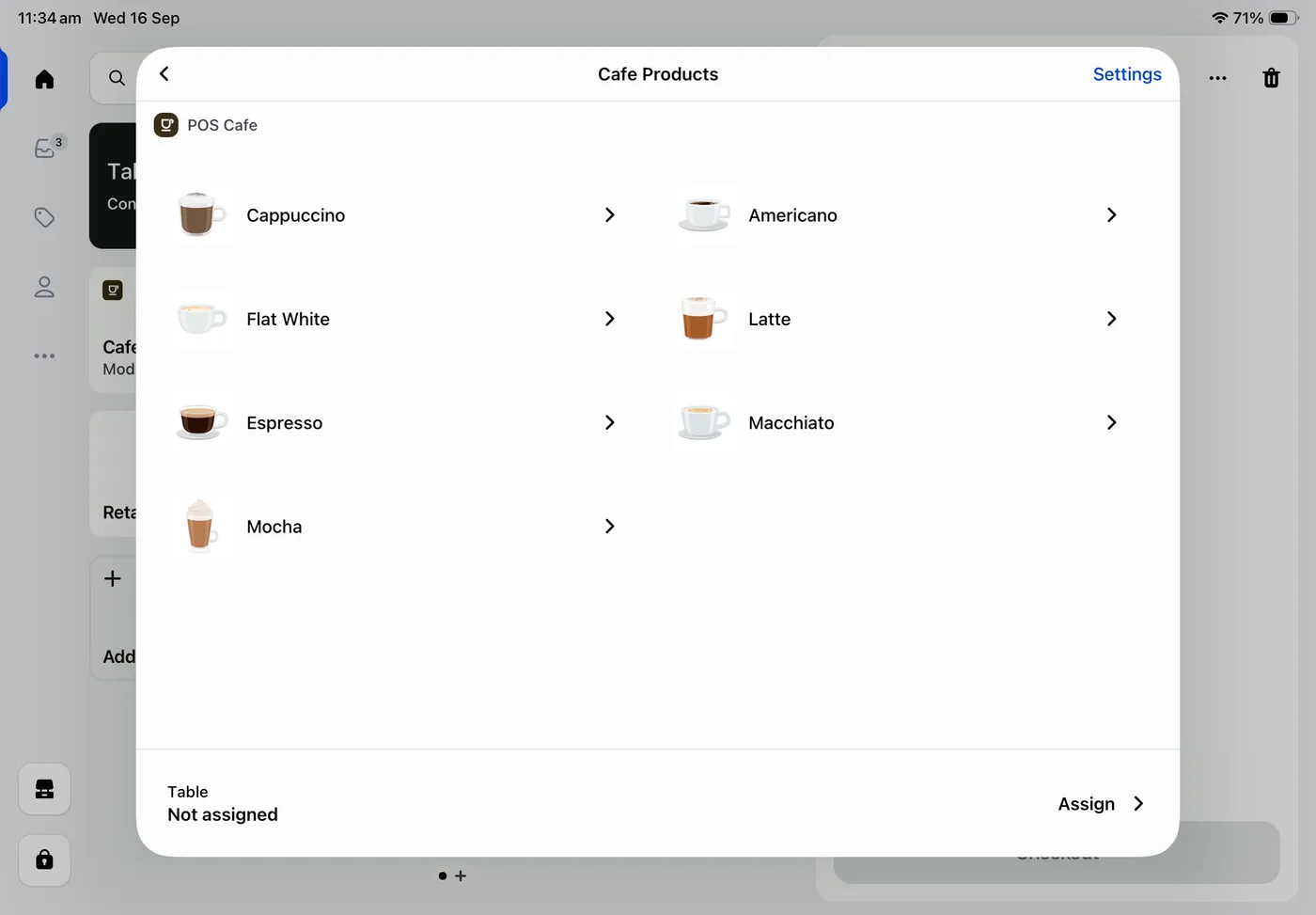Expand Macchiato options chevron
Viewport: 1316px width, 915px height.
click(1111, 422)
